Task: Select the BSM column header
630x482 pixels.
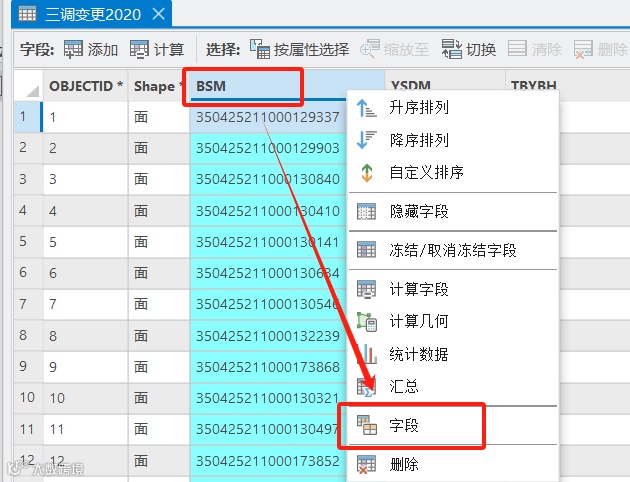Action: 287,86
